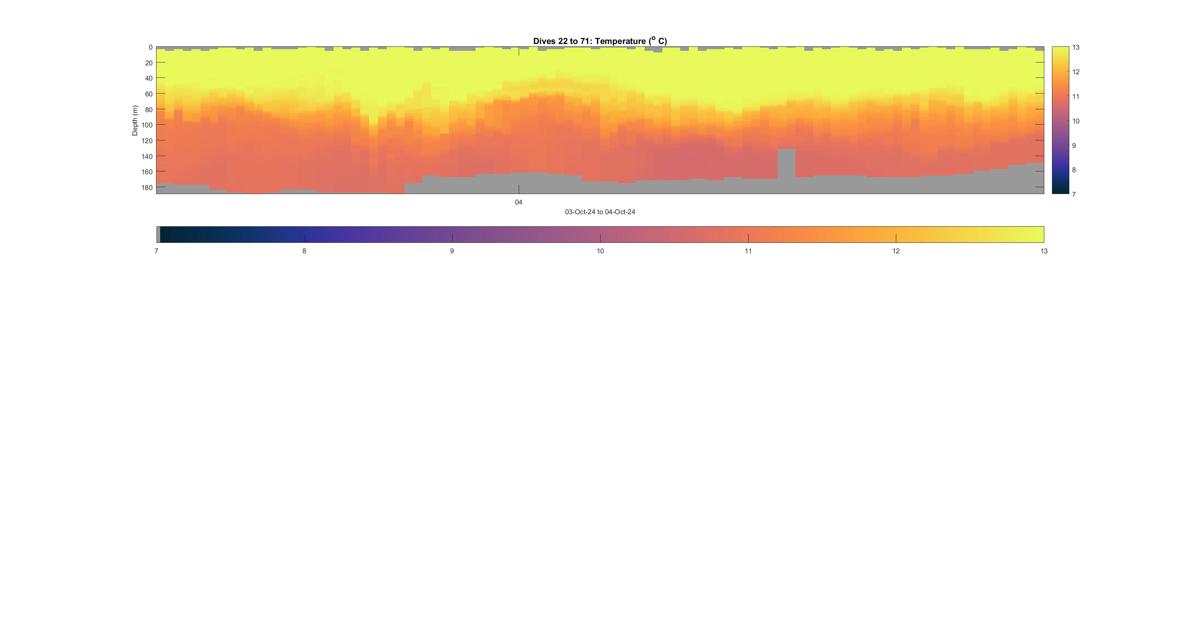The width and height of the screenshot is (1200, 622).
Task: Click the '160' depth axis tick label
Action: point(146,172)
